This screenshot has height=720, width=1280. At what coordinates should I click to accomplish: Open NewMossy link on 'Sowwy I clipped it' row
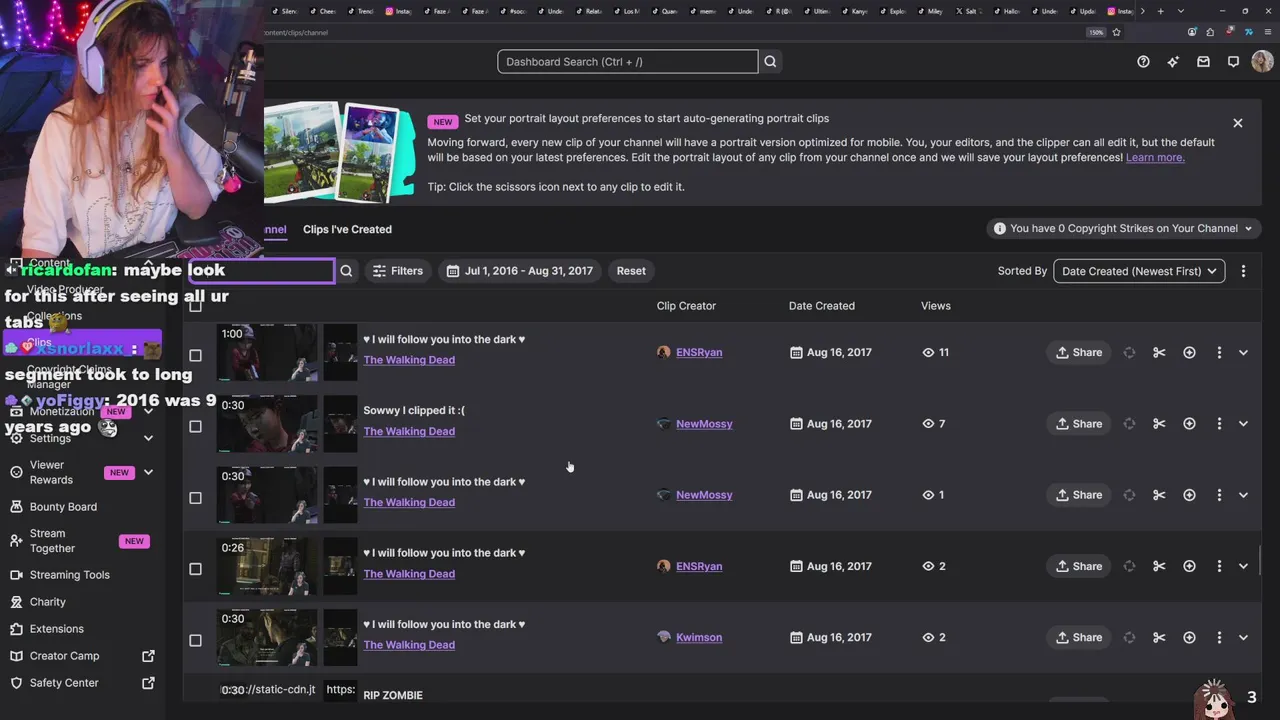[x=704, y=424]
